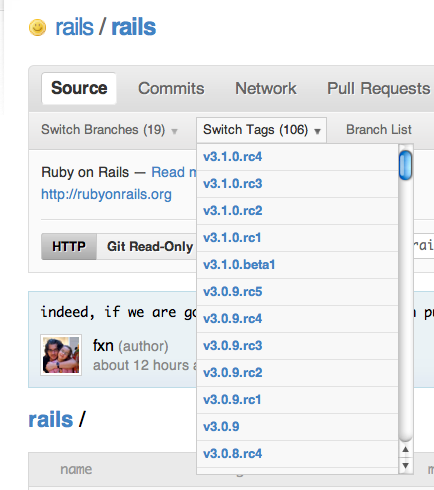Select tag v3.1.0.rc4
Image resolution: width=434 pixels, height=490 pixels.
[x=297, y=157]
